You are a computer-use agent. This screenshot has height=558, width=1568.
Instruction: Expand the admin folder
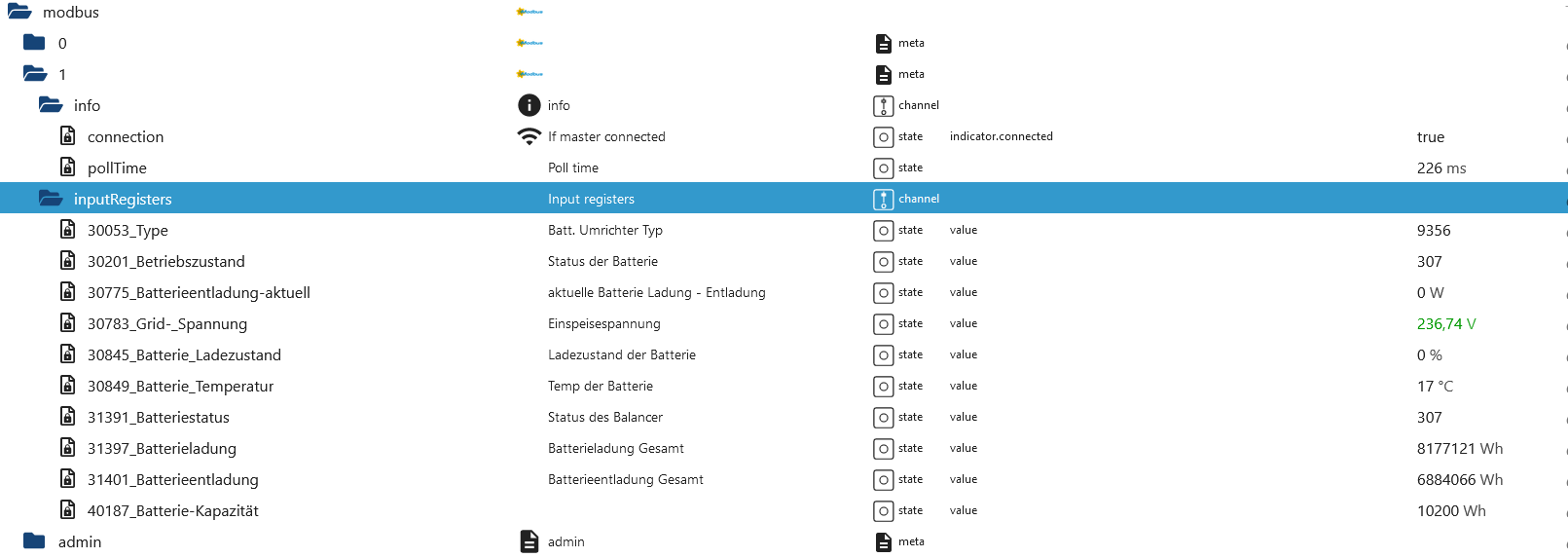[34, 540]
